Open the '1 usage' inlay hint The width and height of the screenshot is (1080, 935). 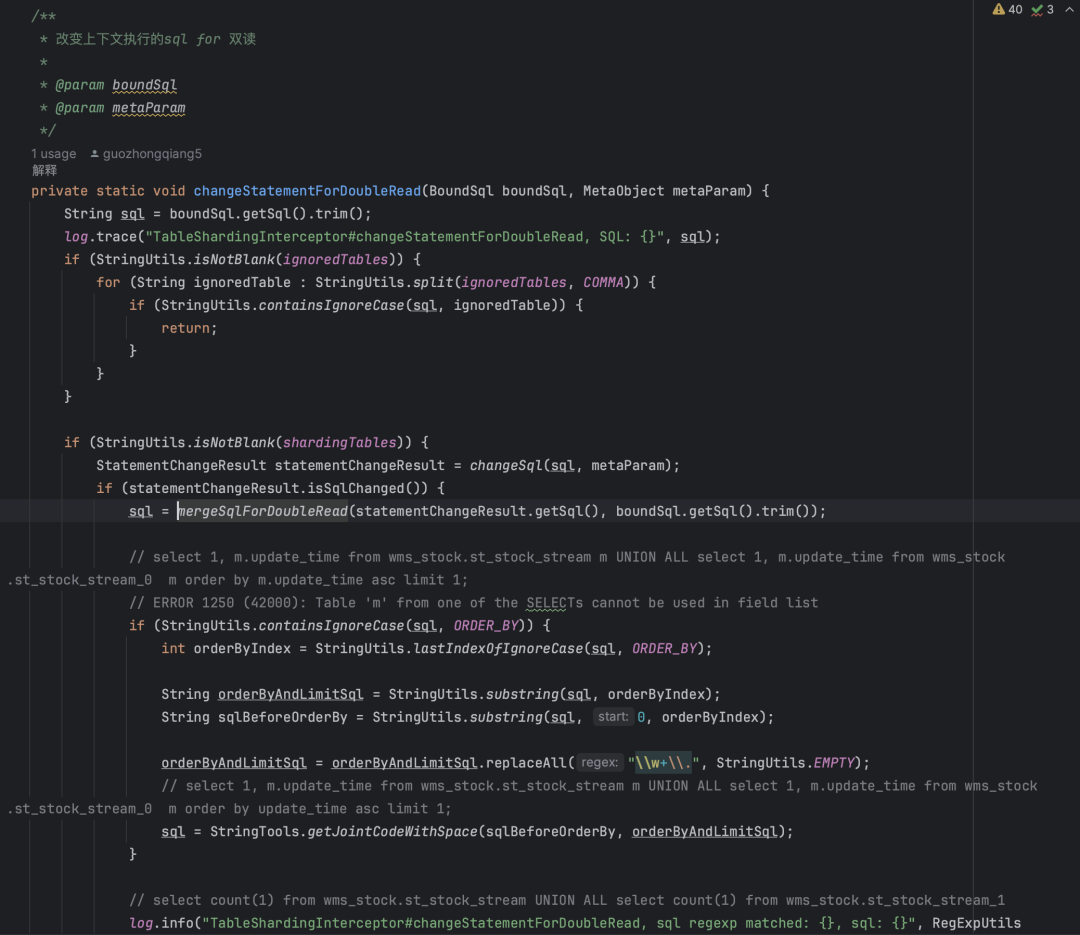pos(54,154)
